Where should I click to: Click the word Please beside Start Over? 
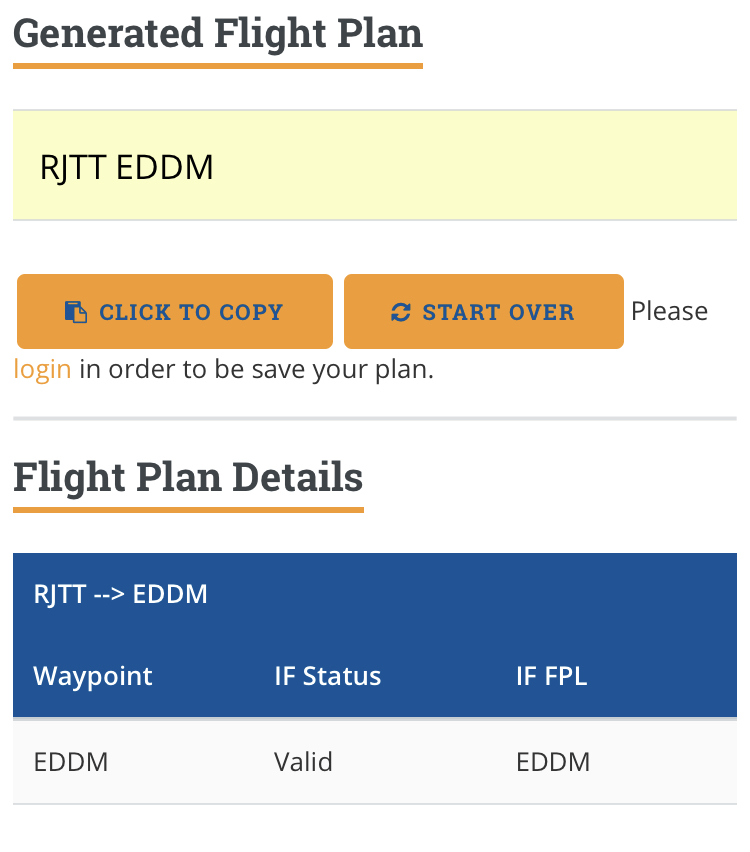click(669, 311)
